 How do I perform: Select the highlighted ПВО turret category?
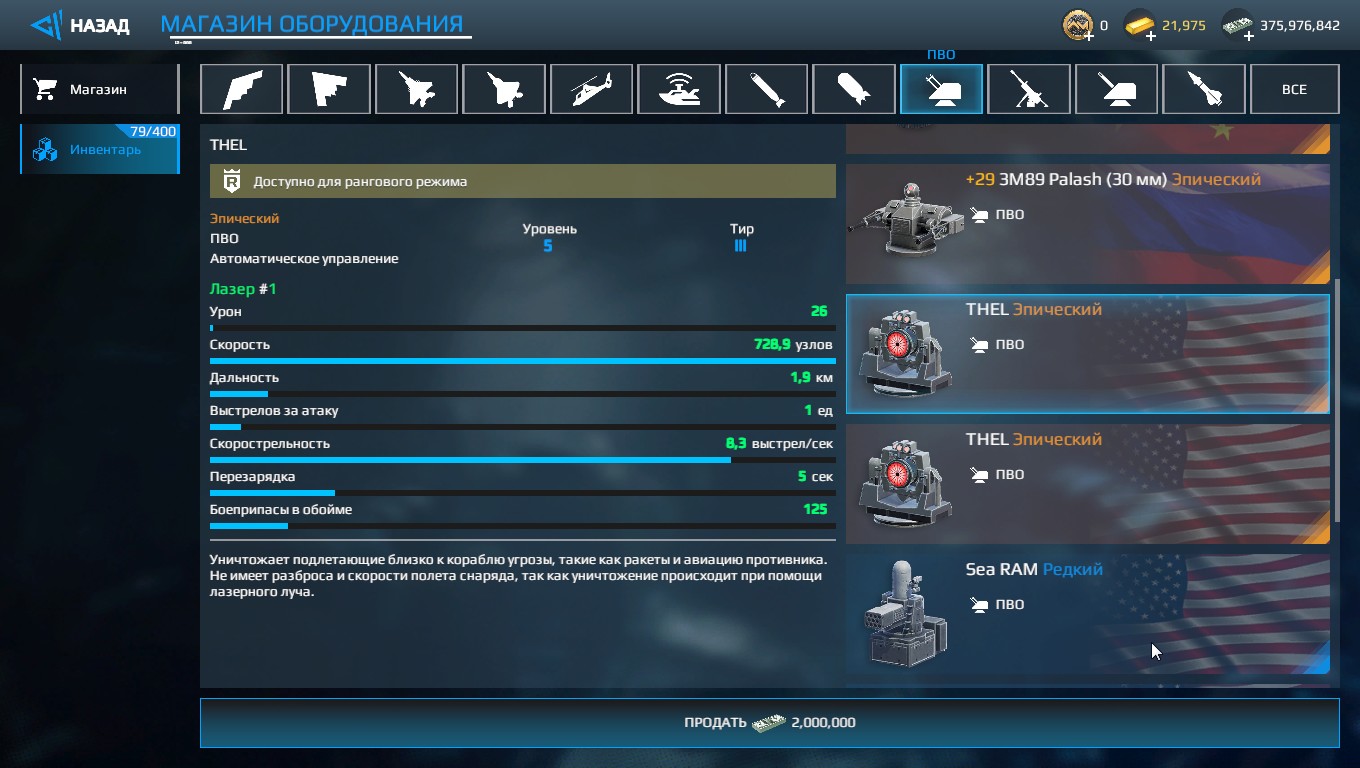click(941, 89)
